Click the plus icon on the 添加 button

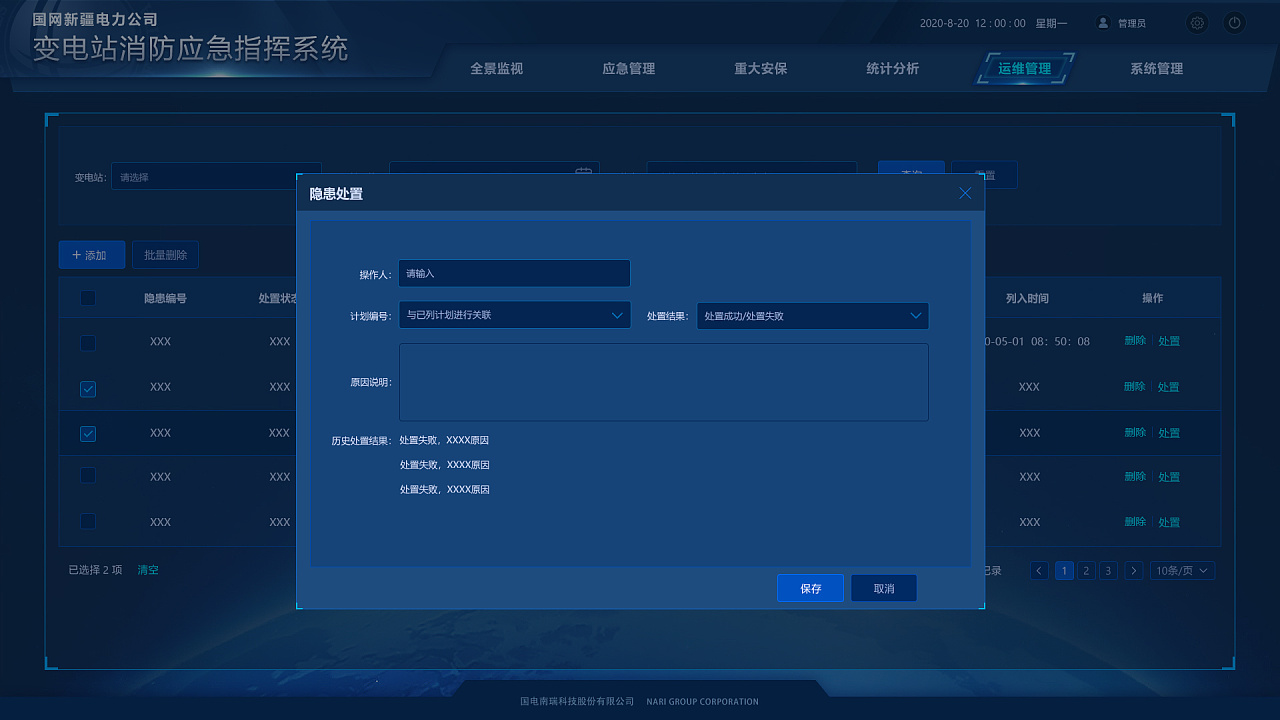tap(78, 255)
